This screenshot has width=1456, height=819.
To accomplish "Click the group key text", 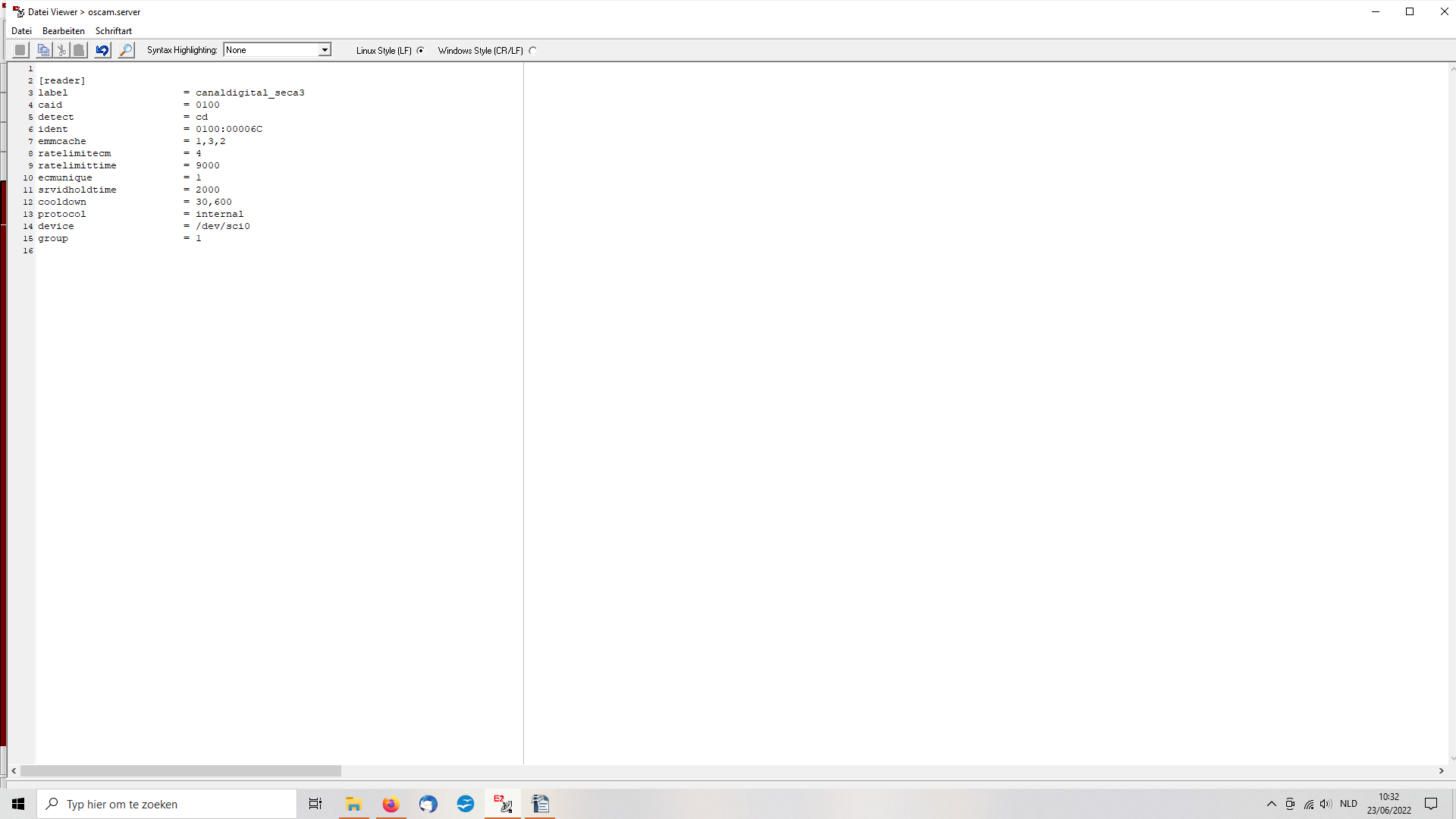I will [53, 238].
